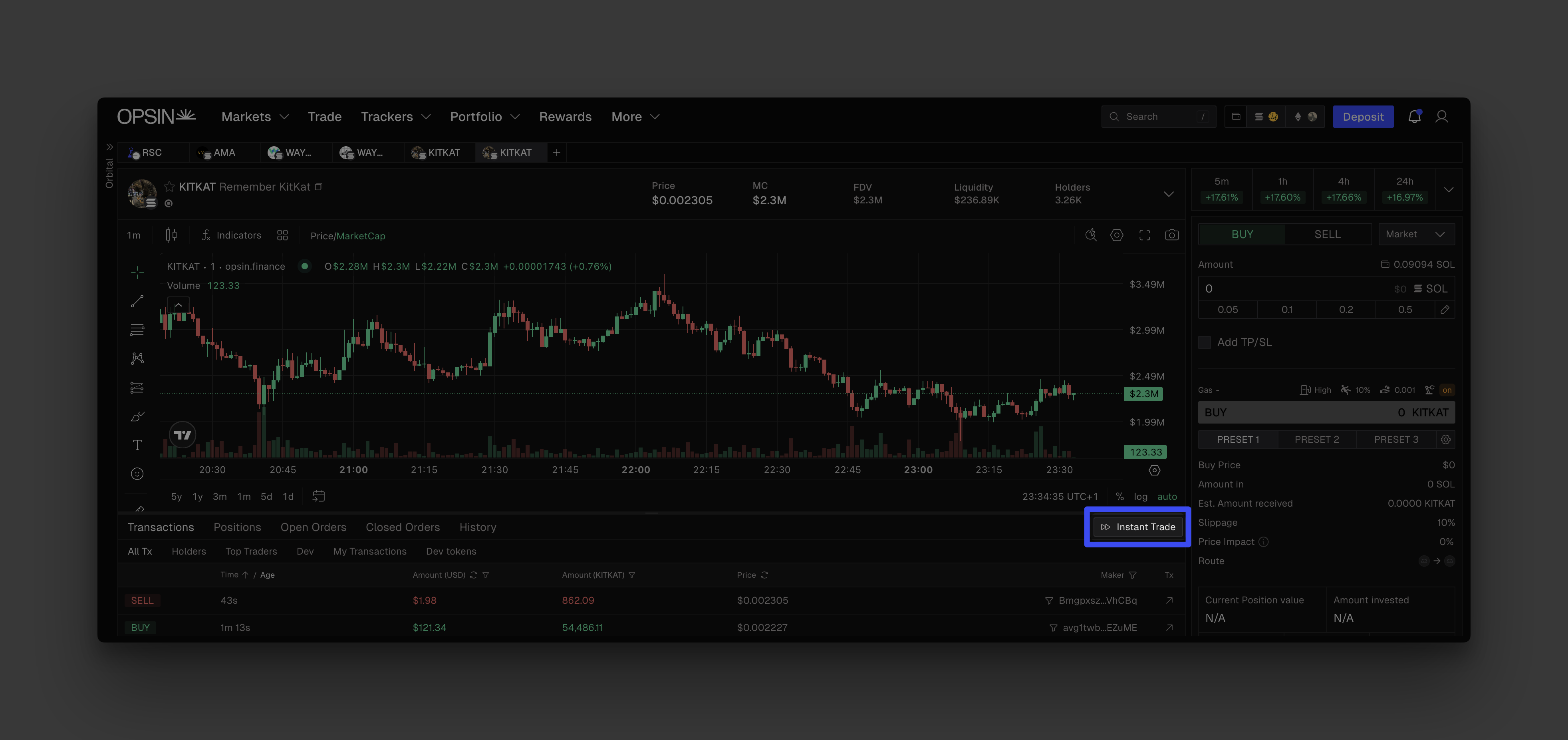The height and width of the screenshot is (740, 1568).
Task: Click the Deposit button
Action: (x=1363, y=117)
